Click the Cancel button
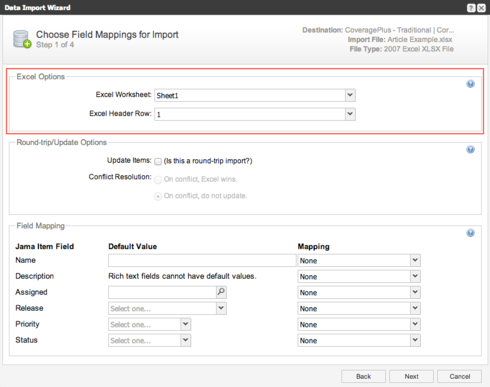Screen dimensions: 490x387 click(x=459, y=376)
